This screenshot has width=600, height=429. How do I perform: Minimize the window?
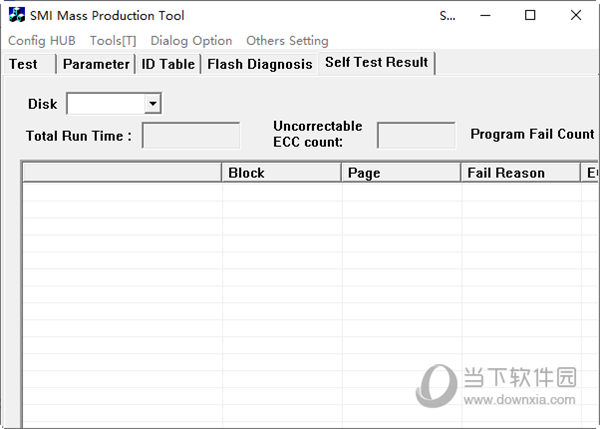[485, 16]
